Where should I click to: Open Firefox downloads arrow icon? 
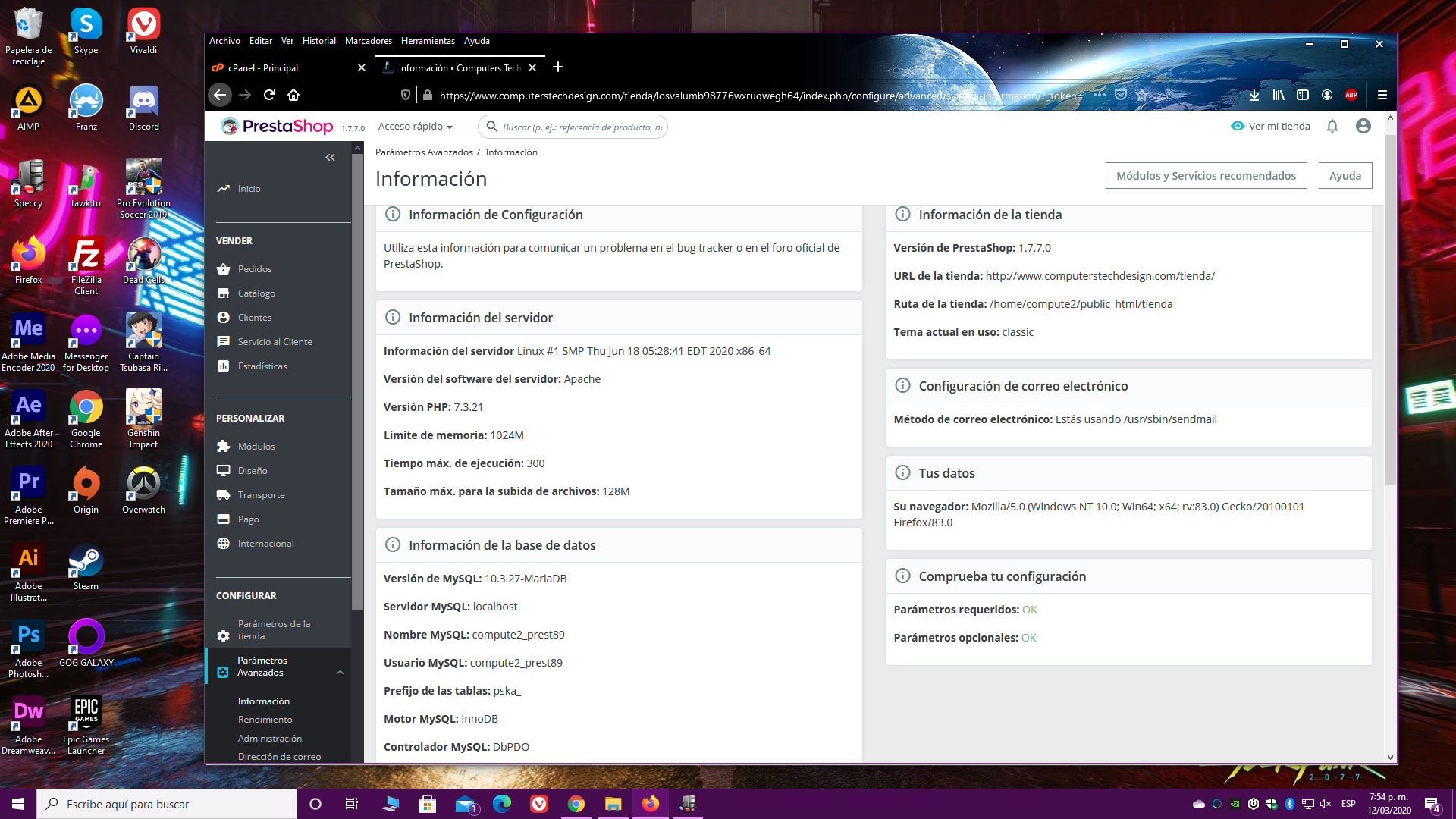click(1254, 95)
